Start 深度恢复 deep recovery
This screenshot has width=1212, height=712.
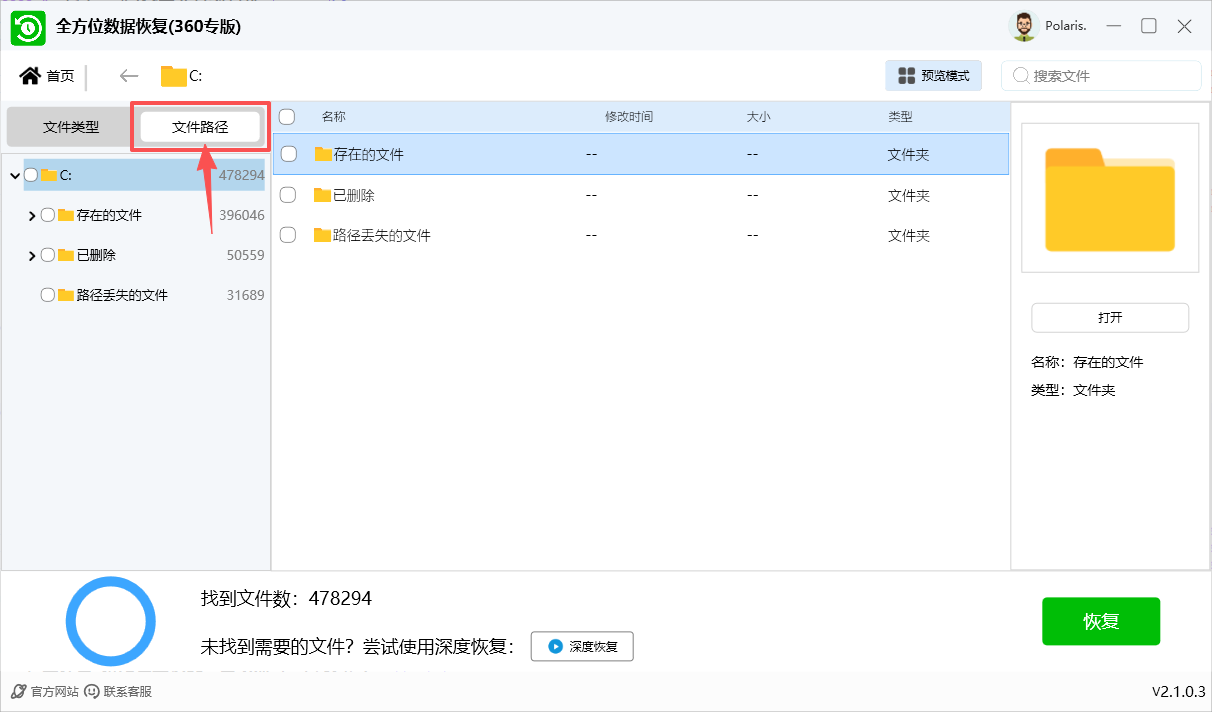(582, 647)
